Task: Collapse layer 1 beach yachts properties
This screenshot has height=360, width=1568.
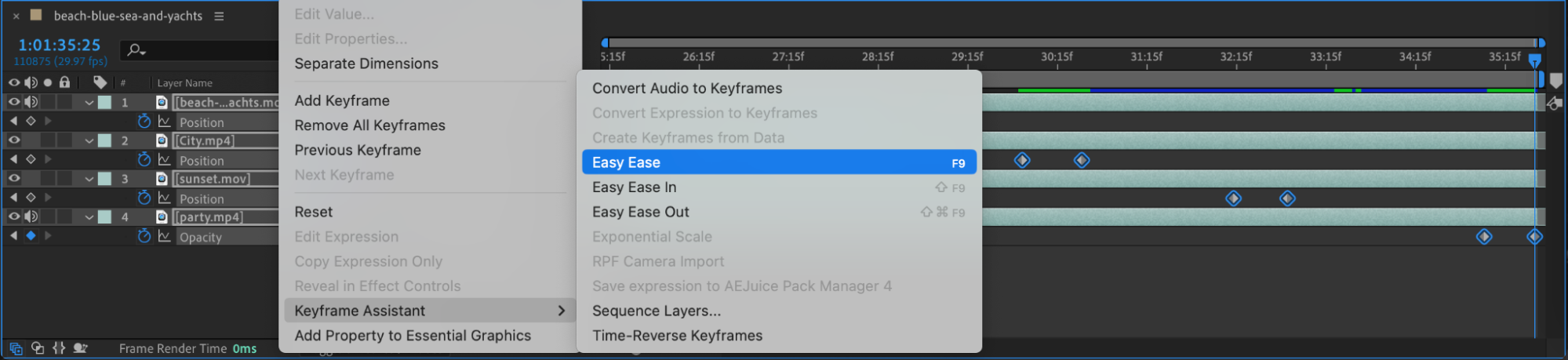Action: pos(89,103)
